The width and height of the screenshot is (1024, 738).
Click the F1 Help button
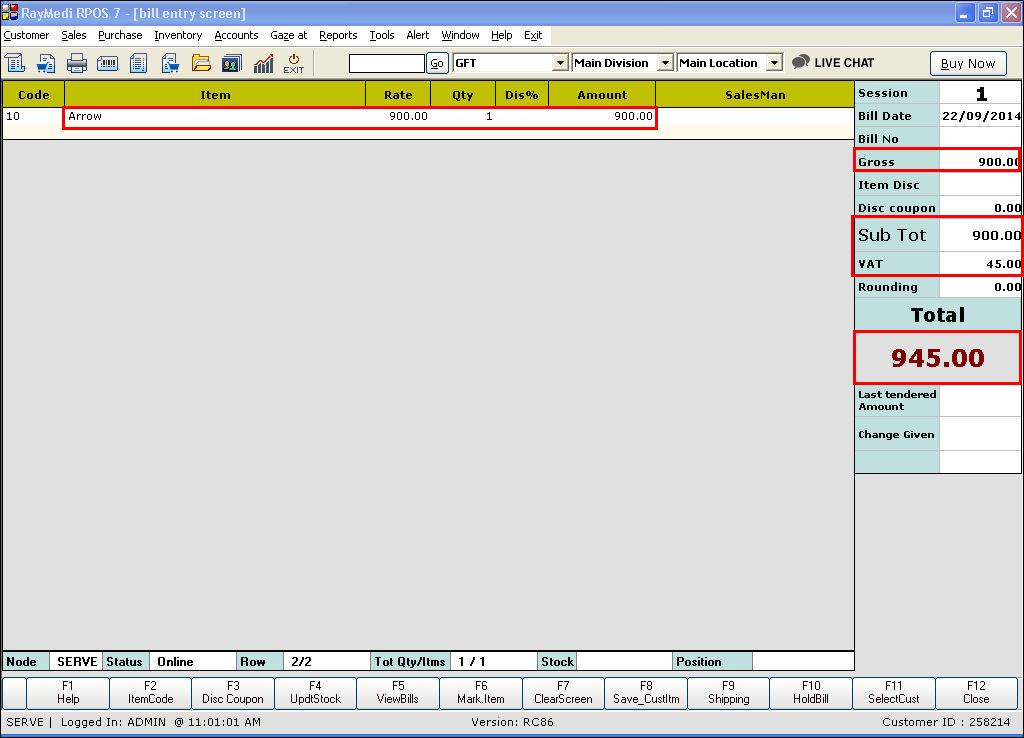click(x=68, y=692)
